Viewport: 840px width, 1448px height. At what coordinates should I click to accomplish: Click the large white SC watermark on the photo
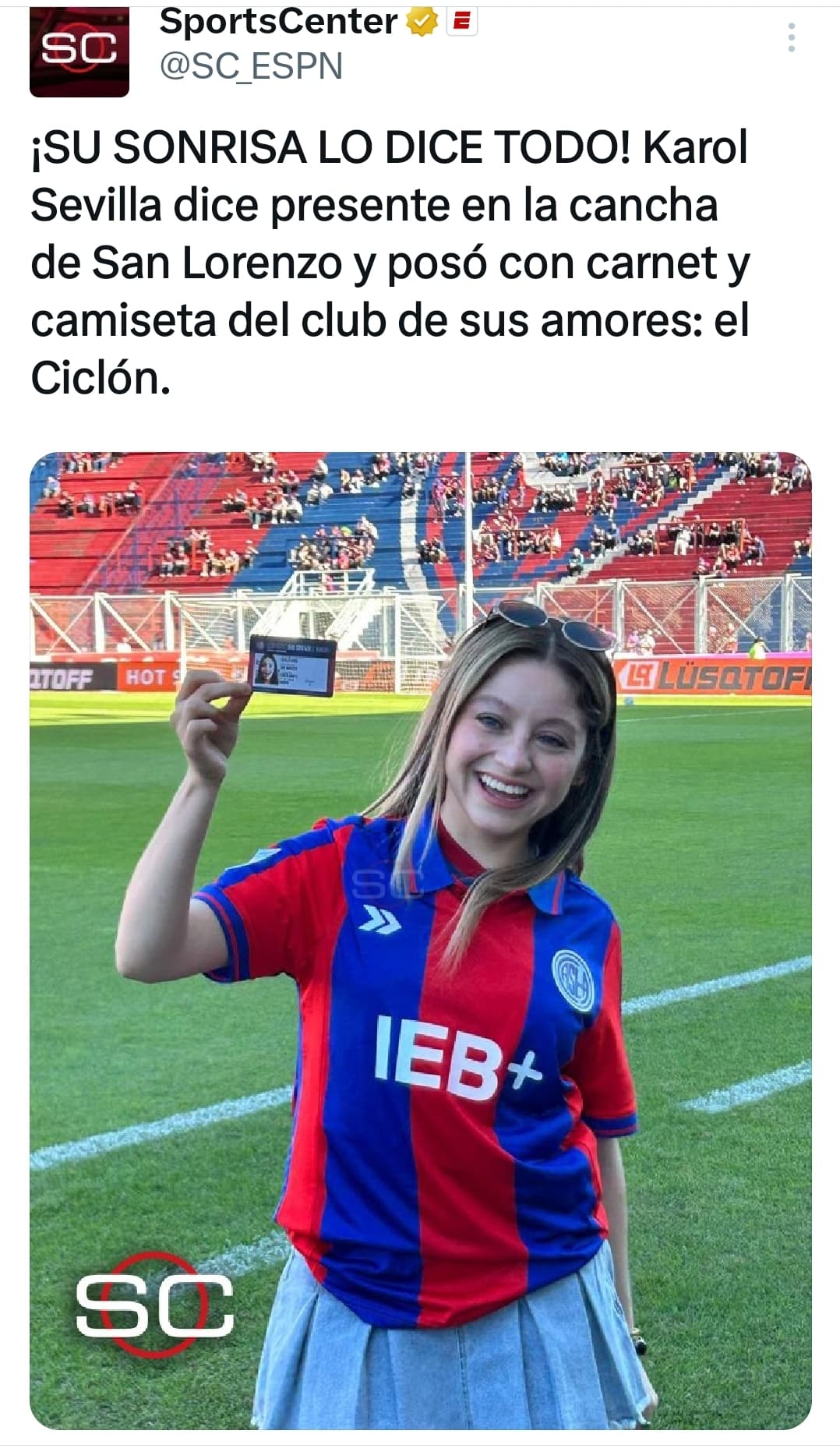(154, 1305)
